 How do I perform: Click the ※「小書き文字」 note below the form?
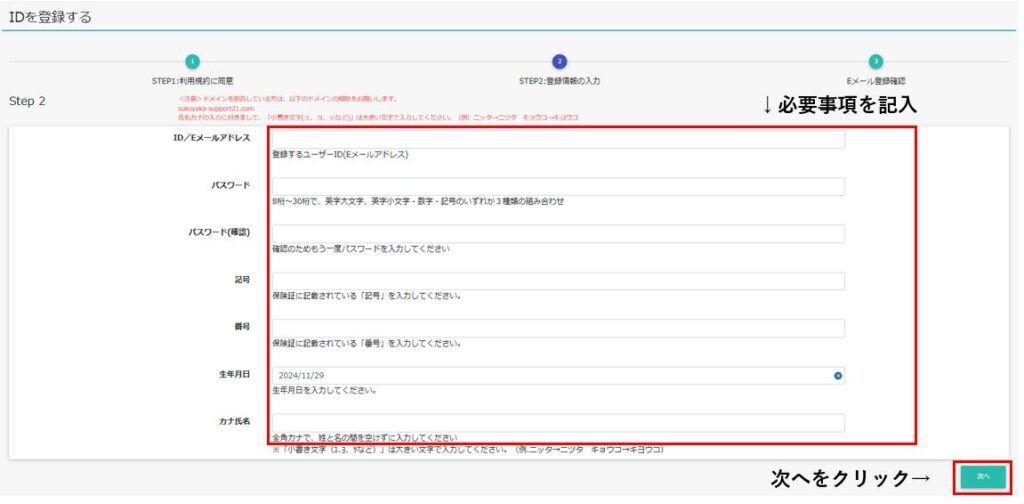click(468, 450)
